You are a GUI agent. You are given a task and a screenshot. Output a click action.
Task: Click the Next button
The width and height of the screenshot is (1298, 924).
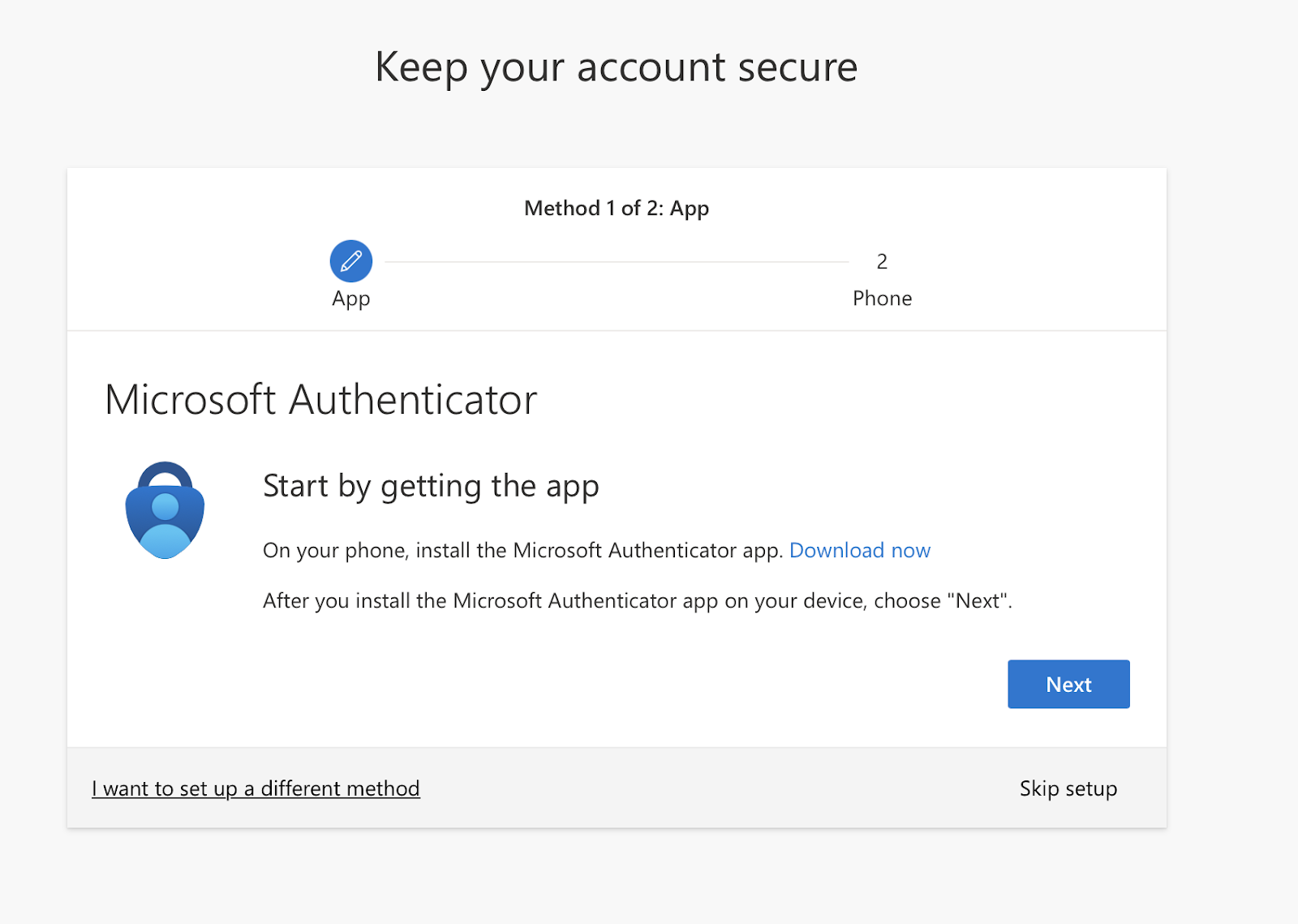(1068, 684)
